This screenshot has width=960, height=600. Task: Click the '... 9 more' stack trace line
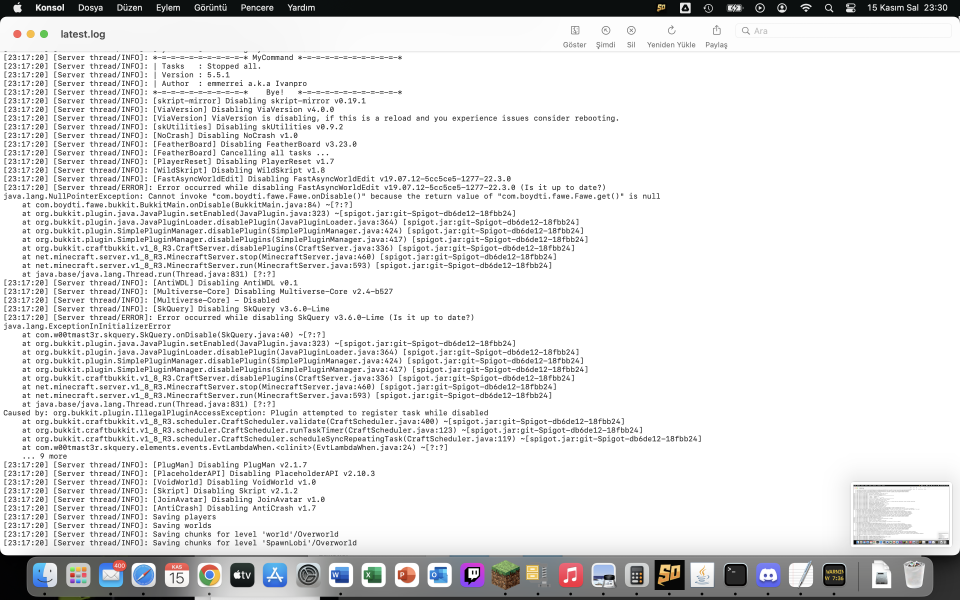pos(45,456)
